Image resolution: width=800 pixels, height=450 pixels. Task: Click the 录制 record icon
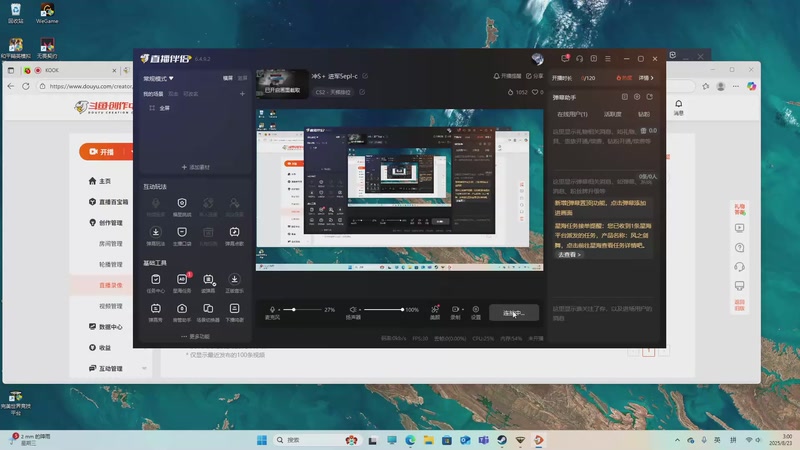(x=454, y=309)
